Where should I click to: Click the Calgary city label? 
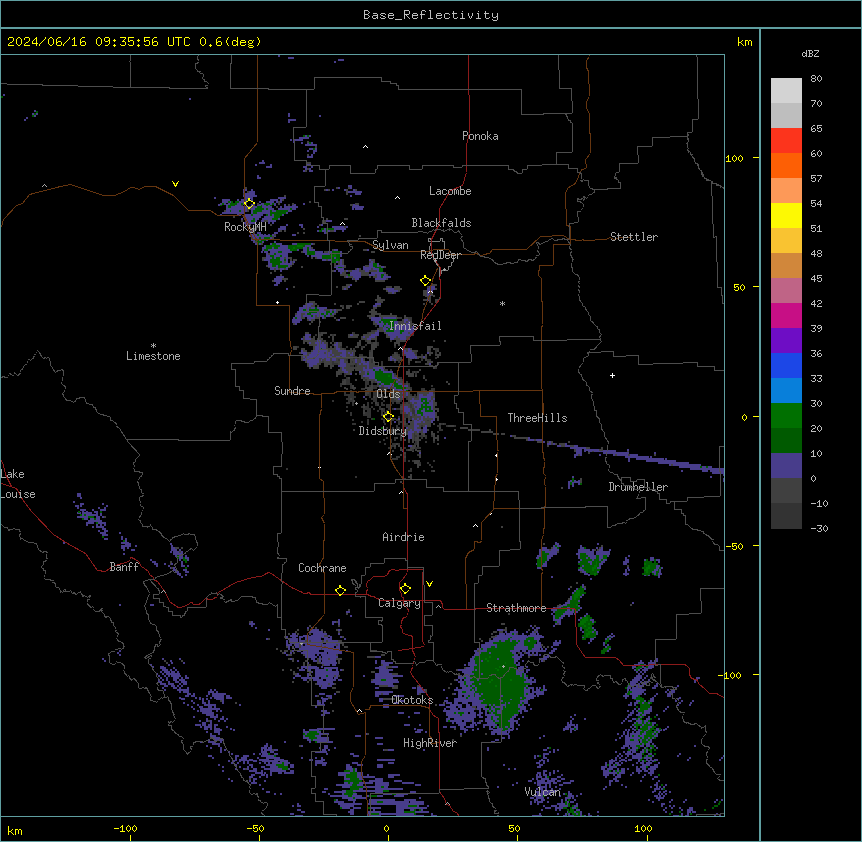coord(400,603)
